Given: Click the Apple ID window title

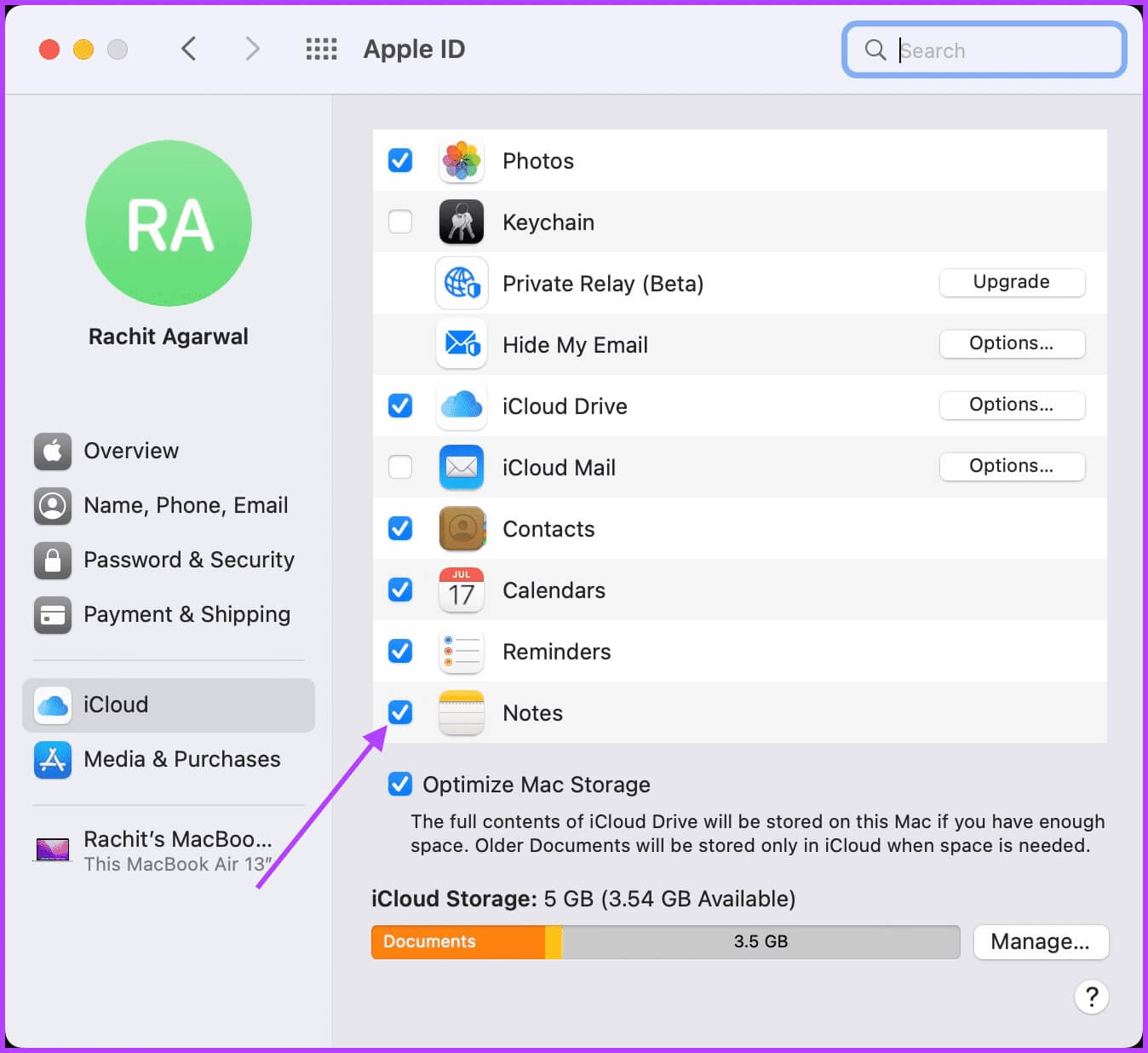Looking at the screenshot, I should pyautogui.click(x=414, y=49).
